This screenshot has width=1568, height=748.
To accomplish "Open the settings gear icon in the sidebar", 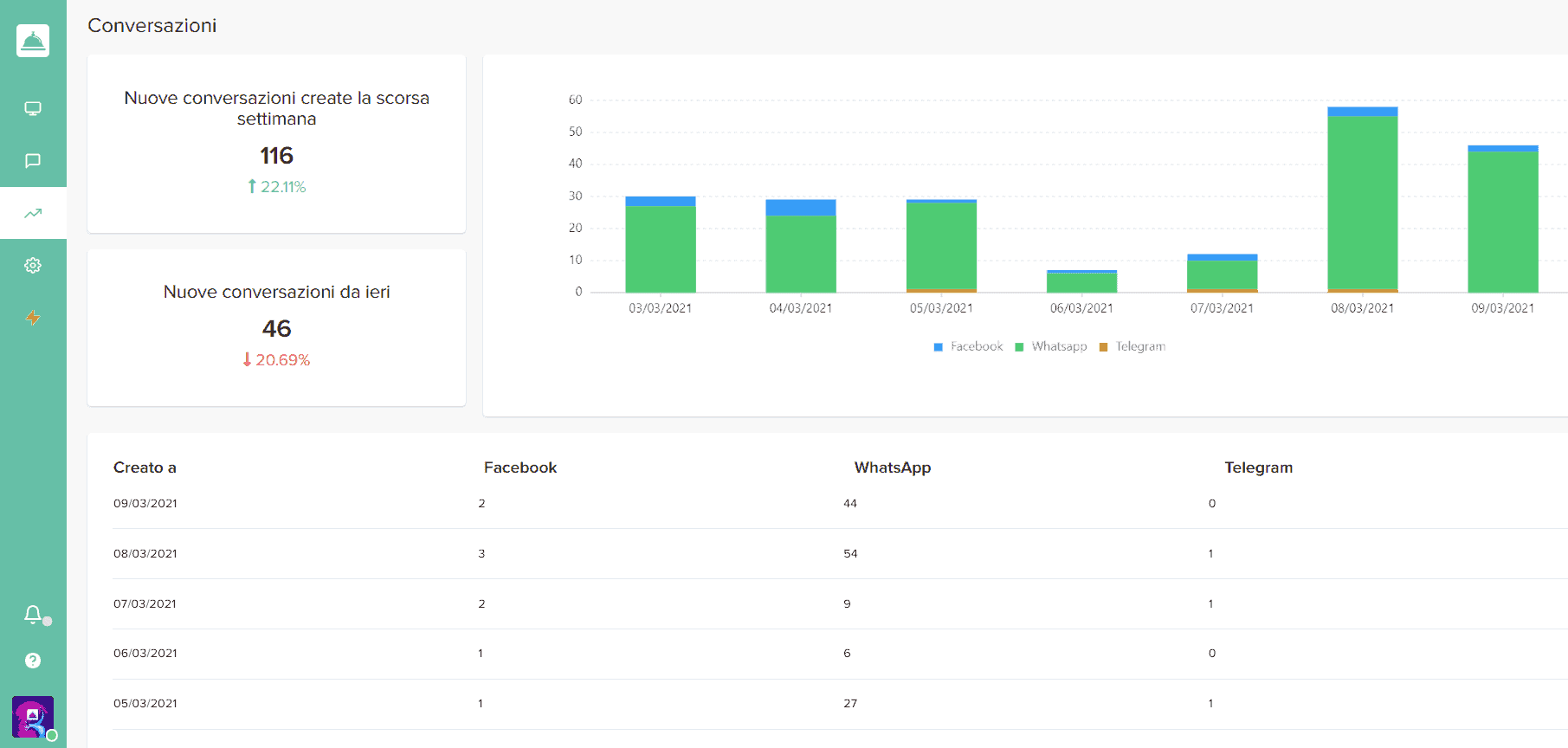I will coord(33,265).
